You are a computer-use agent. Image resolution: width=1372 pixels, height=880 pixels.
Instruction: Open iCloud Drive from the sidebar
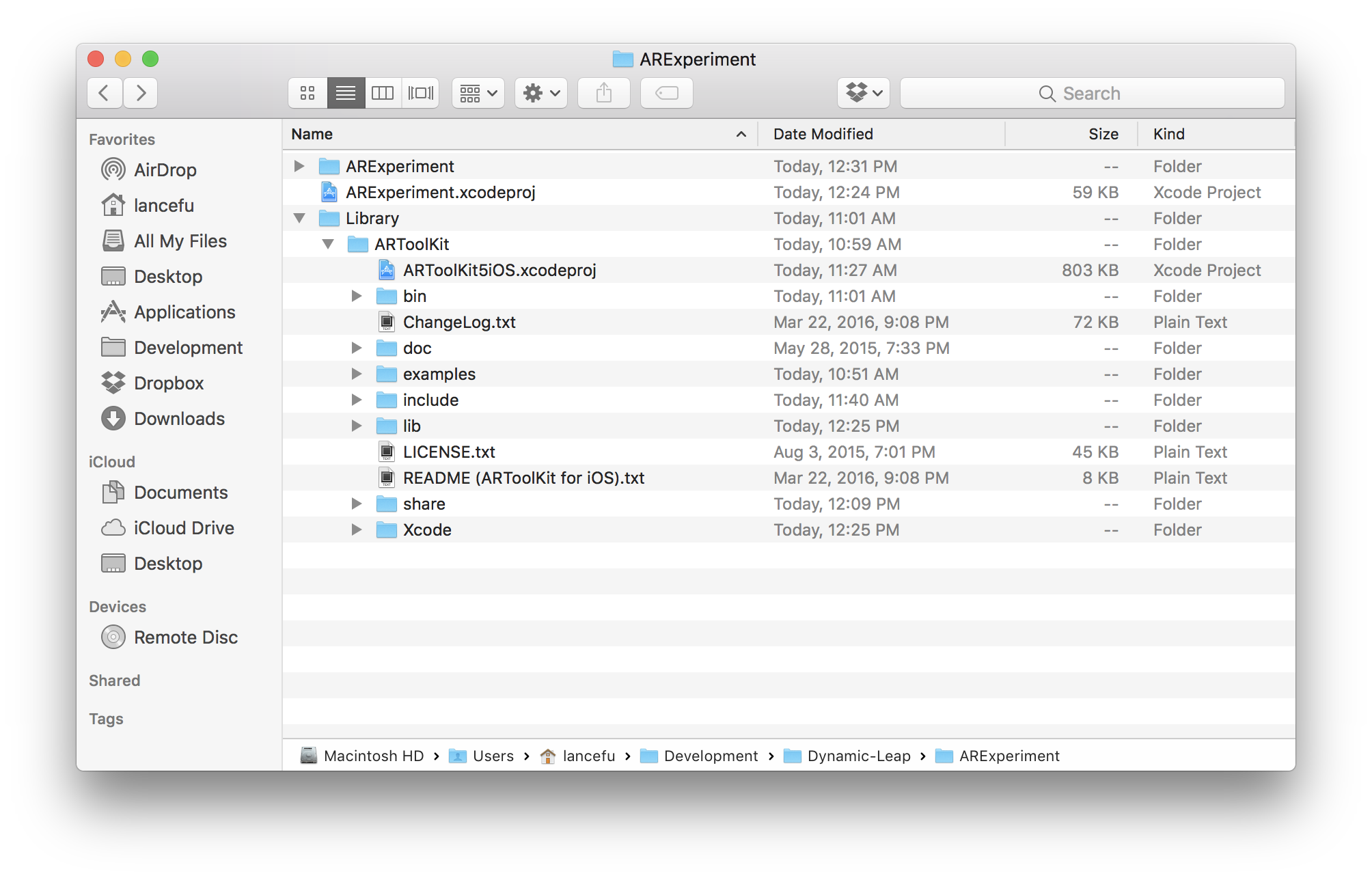click(x=184, y=528)
